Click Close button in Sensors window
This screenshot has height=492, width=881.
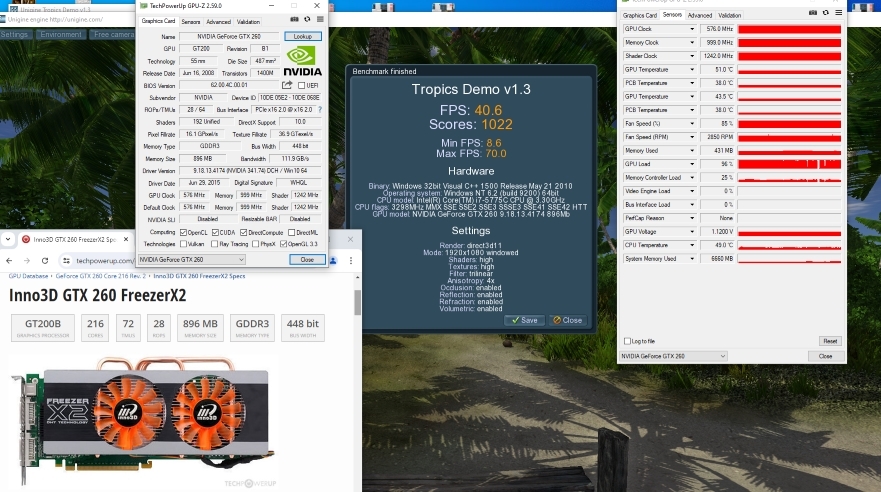pos(825,356)
